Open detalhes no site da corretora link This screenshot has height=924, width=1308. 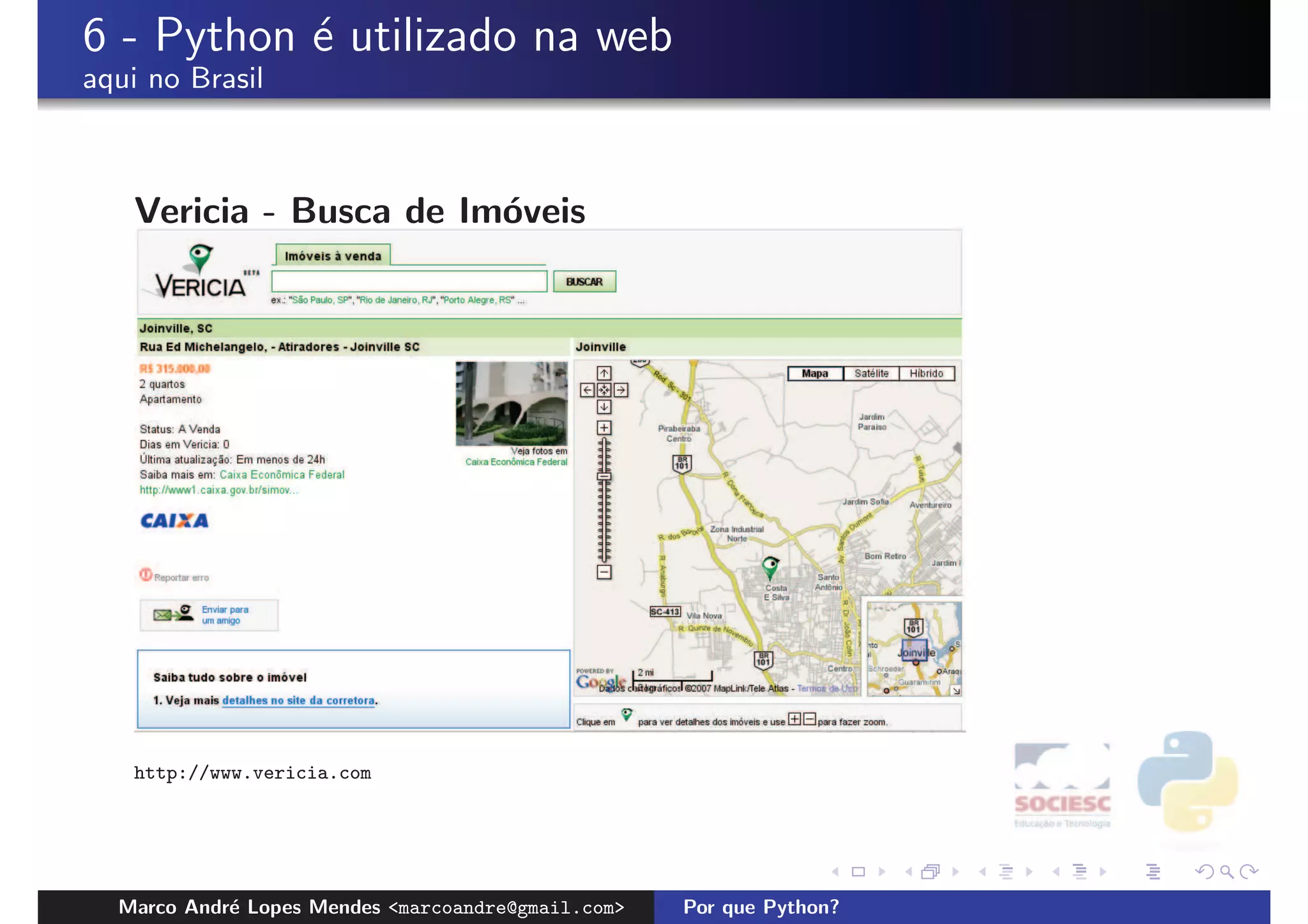click(298, 701)
